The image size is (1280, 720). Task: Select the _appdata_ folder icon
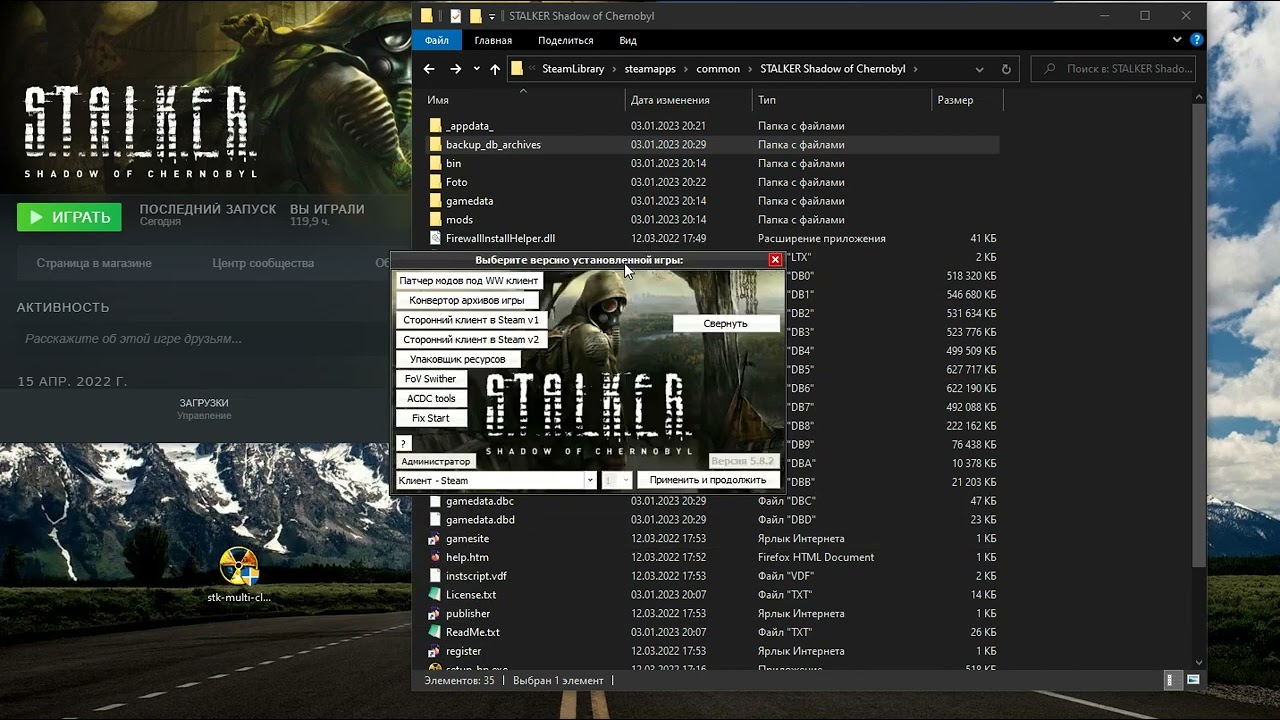435,126
